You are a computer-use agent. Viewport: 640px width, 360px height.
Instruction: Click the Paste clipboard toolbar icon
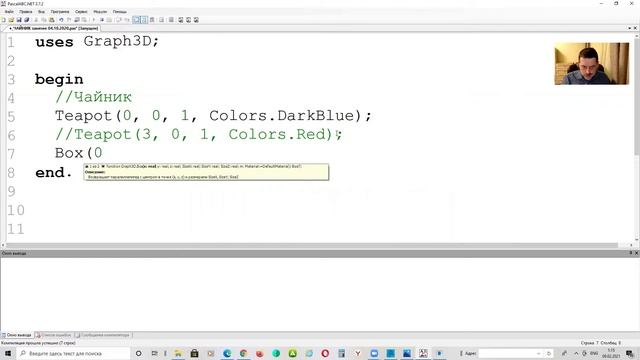point(52,20)
